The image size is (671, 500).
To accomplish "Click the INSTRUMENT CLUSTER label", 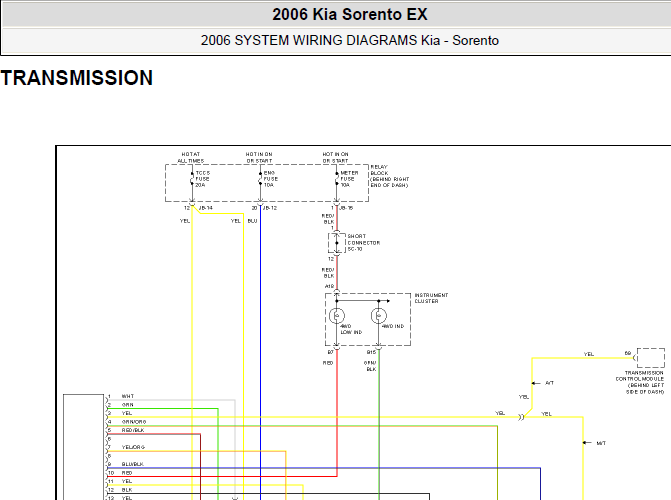I will 431,298.
